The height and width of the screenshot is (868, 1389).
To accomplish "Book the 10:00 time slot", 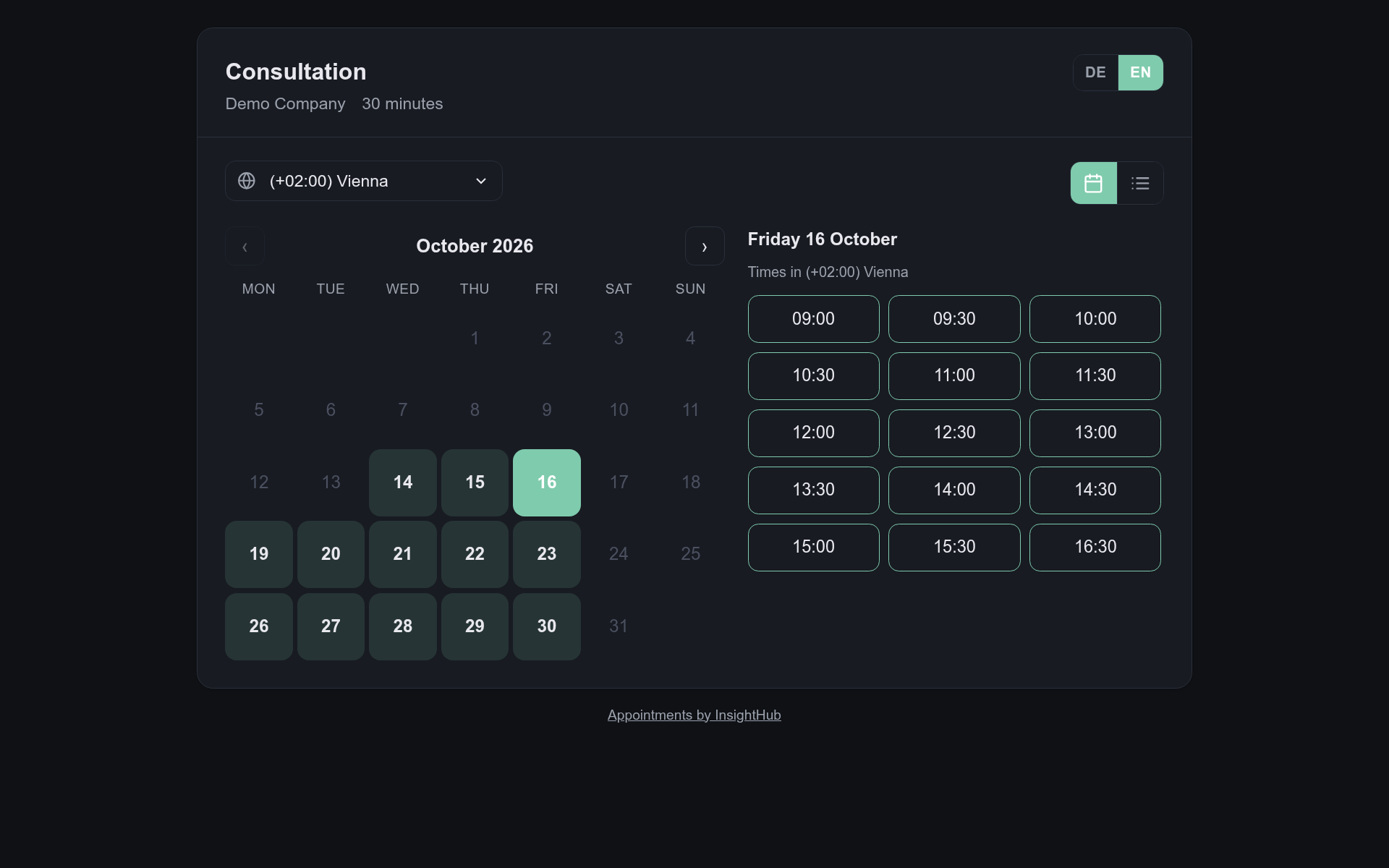I will point(1095,319).
